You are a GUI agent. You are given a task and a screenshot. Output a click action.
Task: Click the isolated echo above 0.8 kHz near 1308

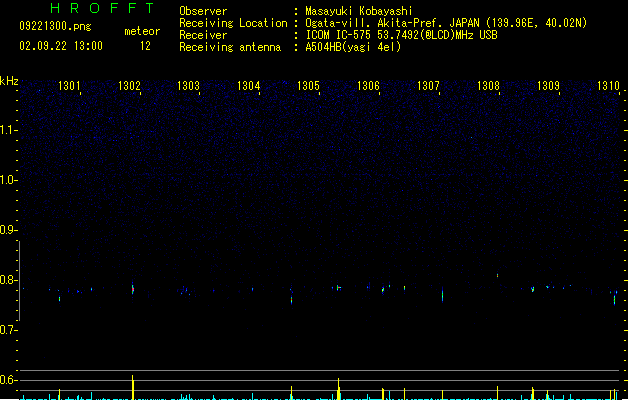click(497, 276)
